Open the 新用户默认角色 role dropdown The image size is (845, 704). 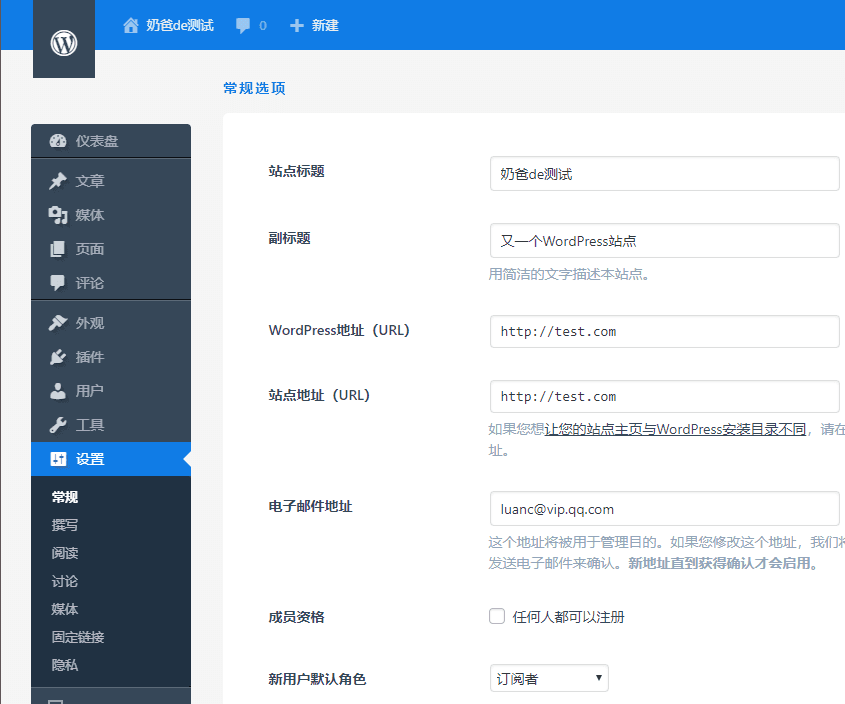tap(548, 678)
